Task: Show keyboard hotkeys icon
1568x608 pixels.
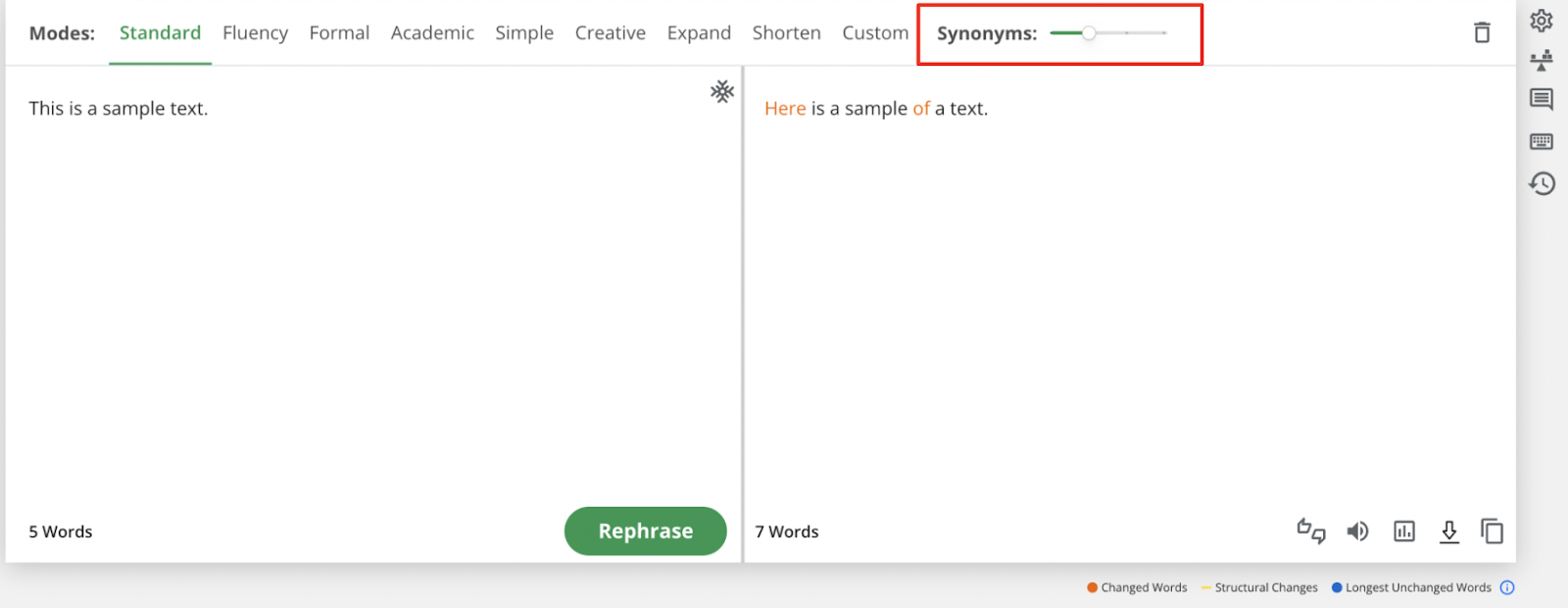Action: (x=1542, y=141)
